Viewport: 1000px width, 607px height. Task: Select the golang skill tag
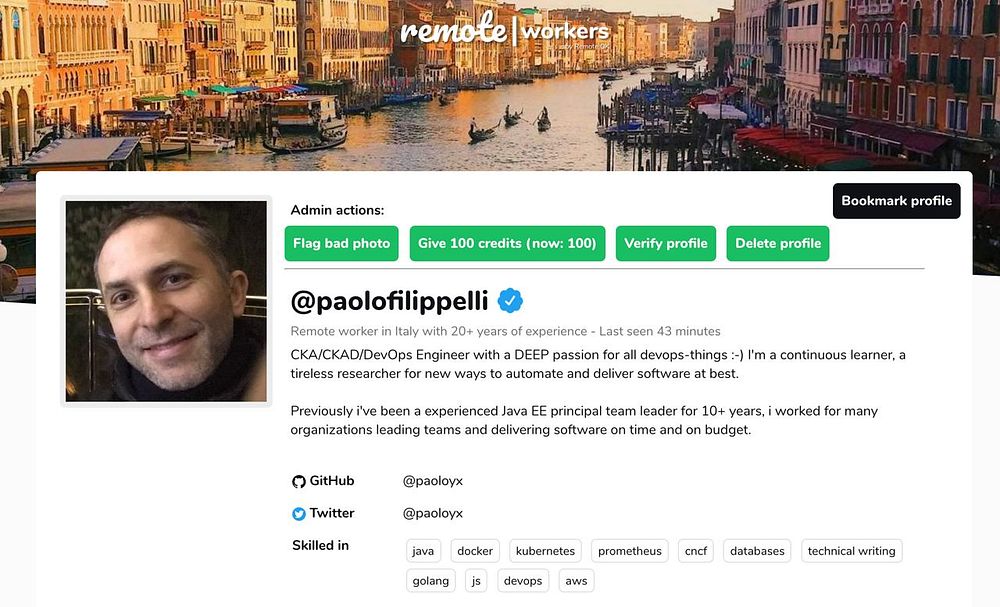tap(430, 581)
